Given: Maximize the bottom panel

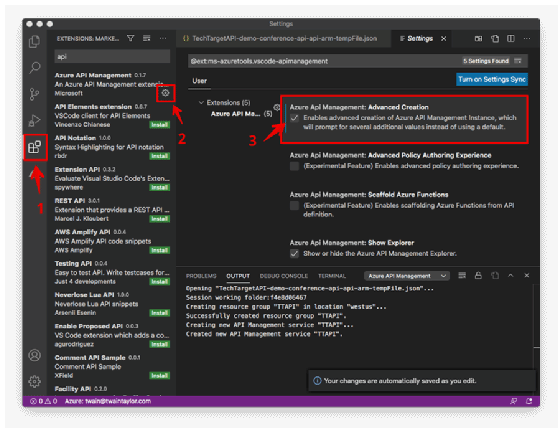Looking at the screenshot, I should [x=511, y=275].
